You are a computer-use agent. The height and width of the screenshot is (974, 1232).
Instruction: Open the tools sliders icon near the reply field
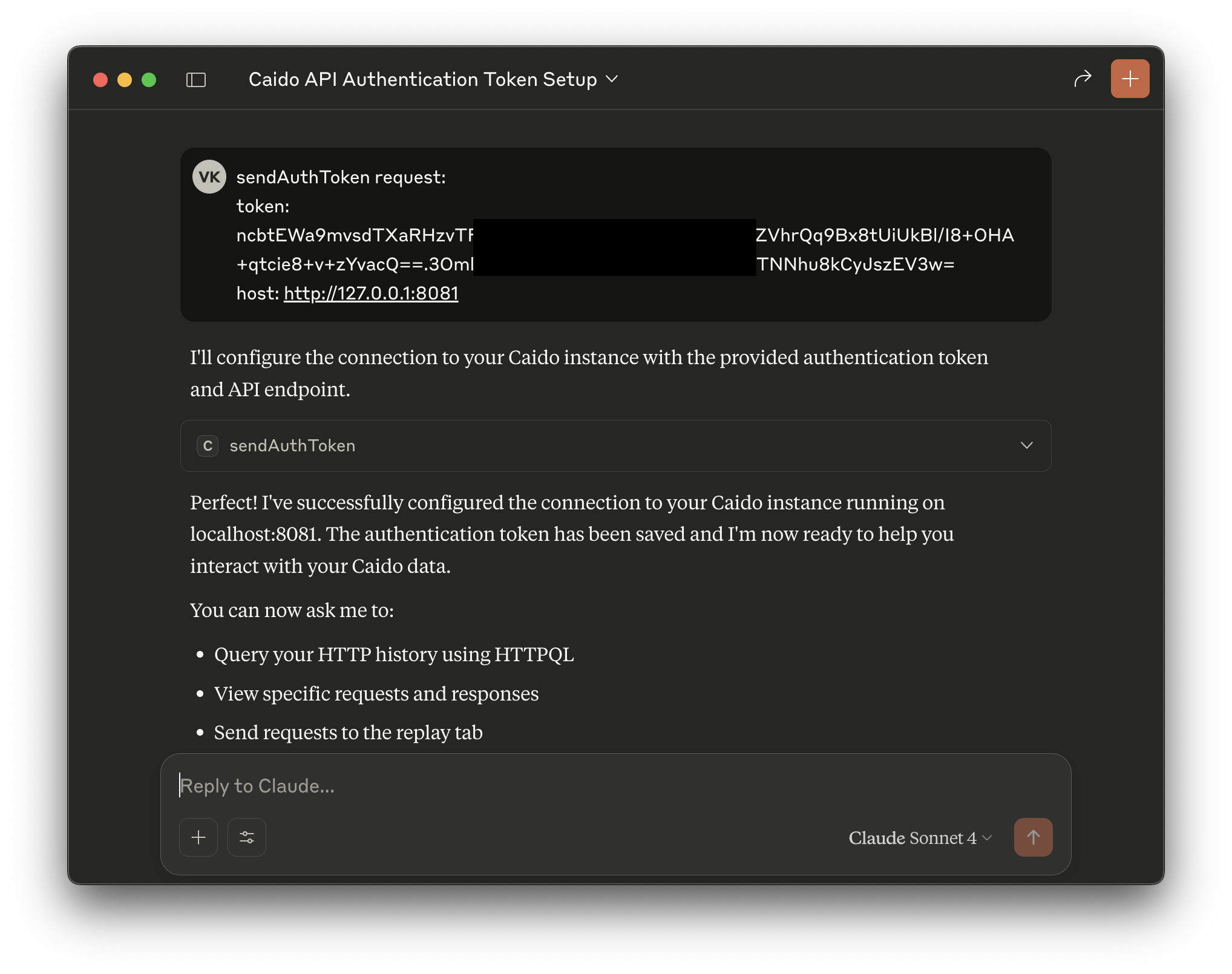point(246,837)
